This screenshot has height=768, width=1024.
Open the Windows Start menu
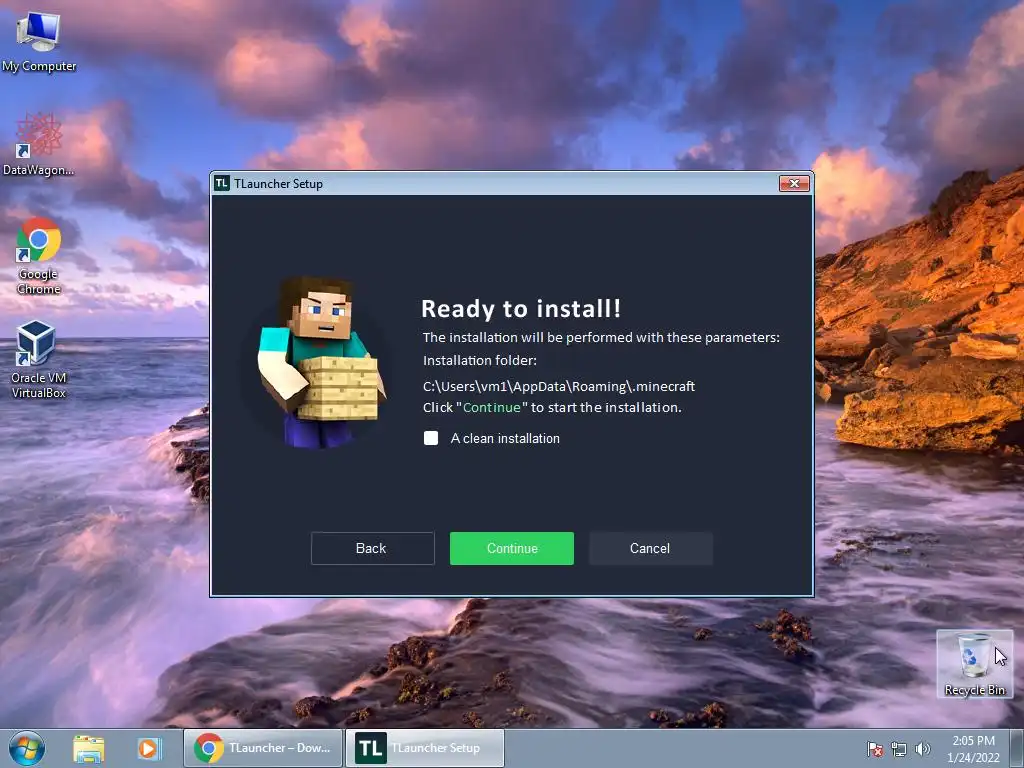[27, 748]
